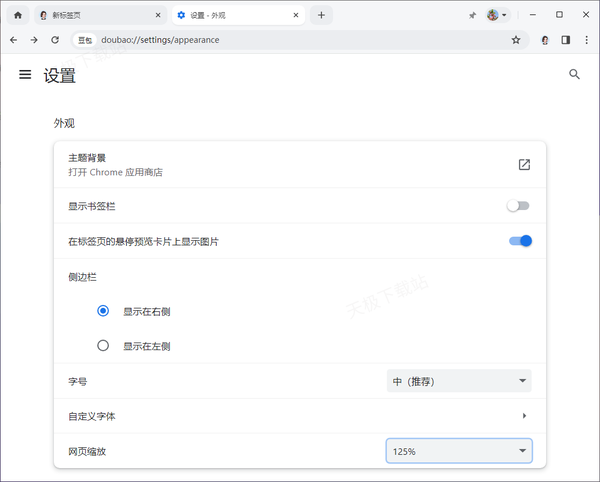Select the 显示在右侧 radio button
This screenshot has width=600, height=482.
coord(103,311)
